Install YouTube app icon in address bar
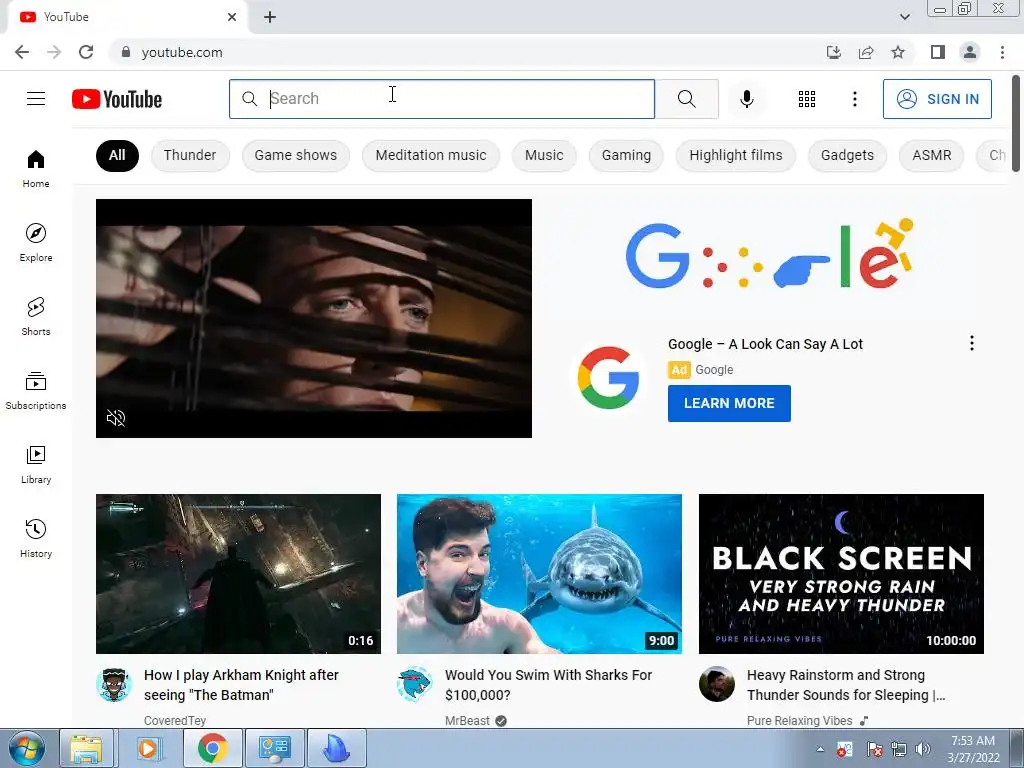 coord(833,52)
